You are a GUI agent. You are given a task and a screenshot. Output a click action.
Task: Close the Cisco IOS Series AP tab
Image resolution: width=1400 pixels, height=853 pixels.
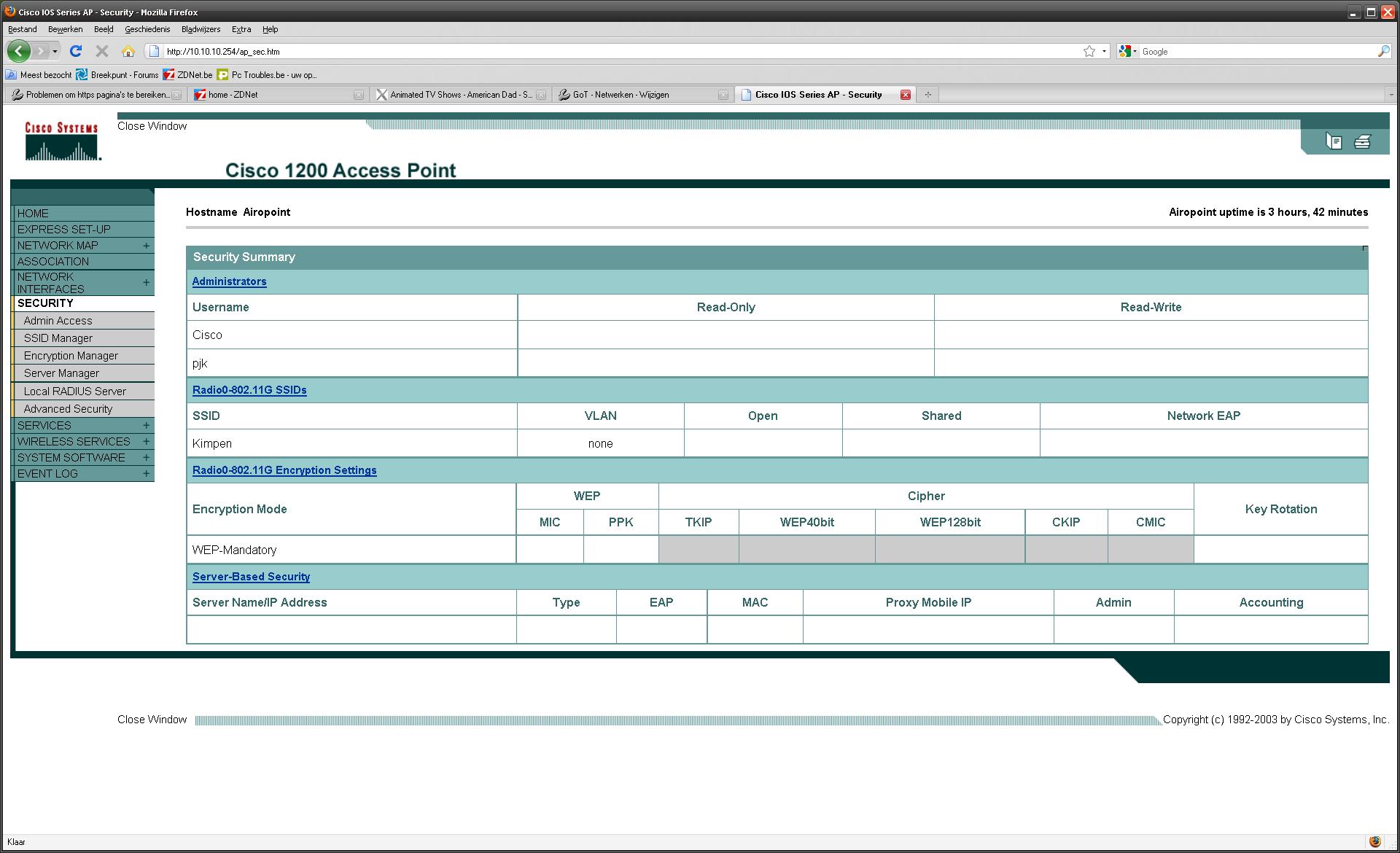906,95
